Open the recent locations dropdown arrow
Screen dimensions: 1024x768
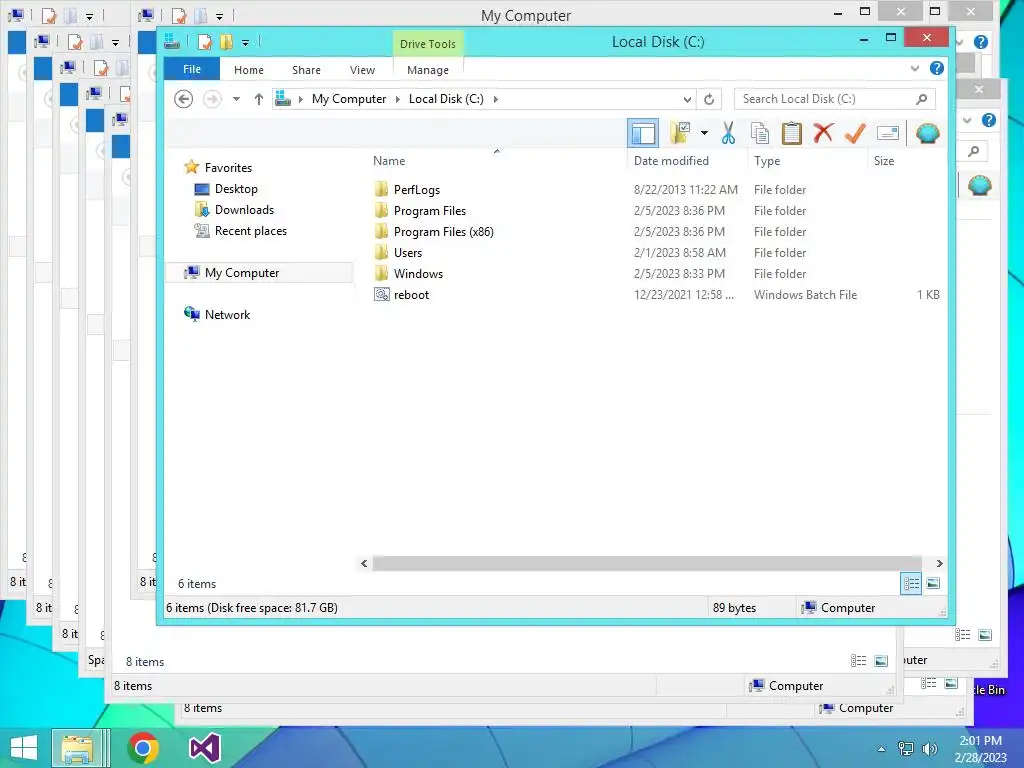click(236, 99)
